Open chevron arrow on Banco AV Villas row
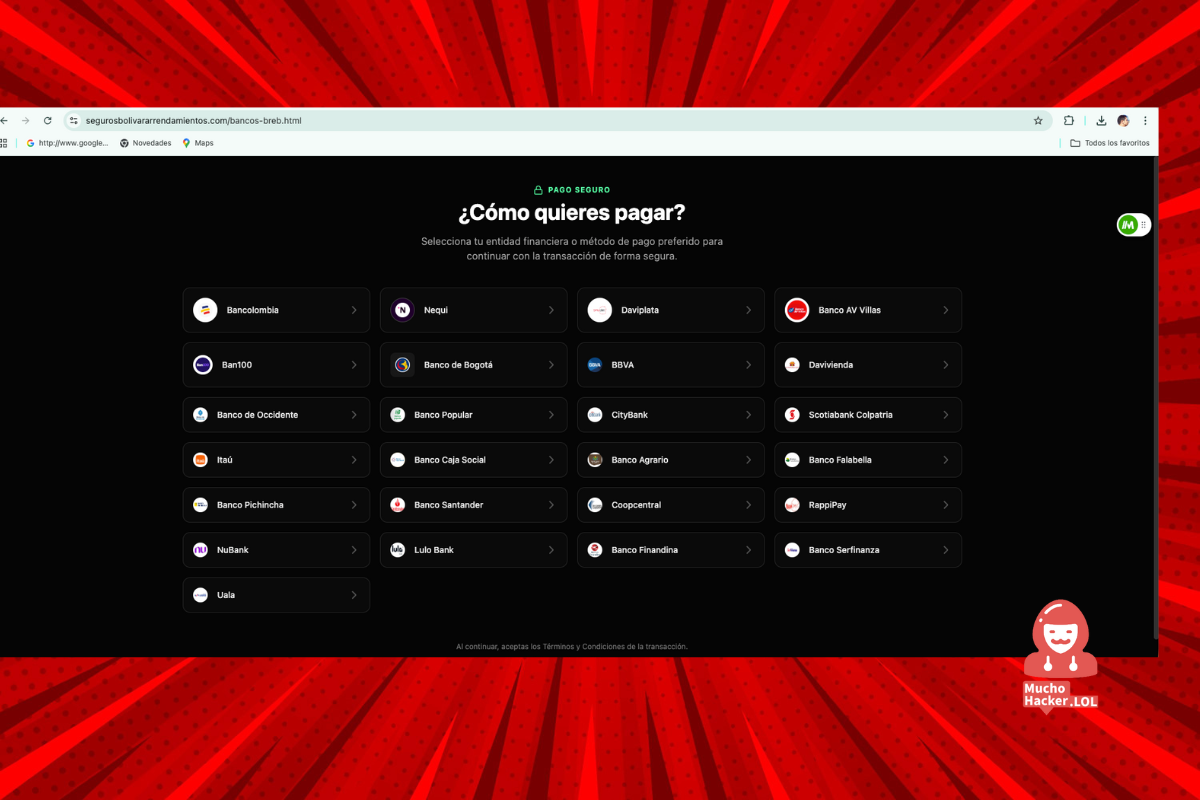Image resolution: width=1200 pixels, height=800 pixels. pyautogui.click(x=946, y=310)
